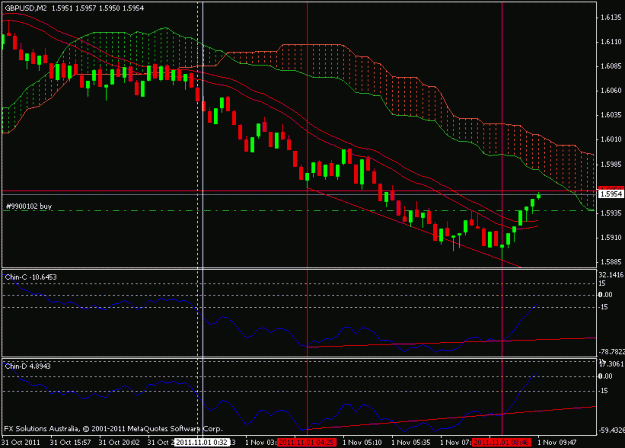Click the 1.5910 price axis label
625x448 pixels.
(x=611, y=238)
